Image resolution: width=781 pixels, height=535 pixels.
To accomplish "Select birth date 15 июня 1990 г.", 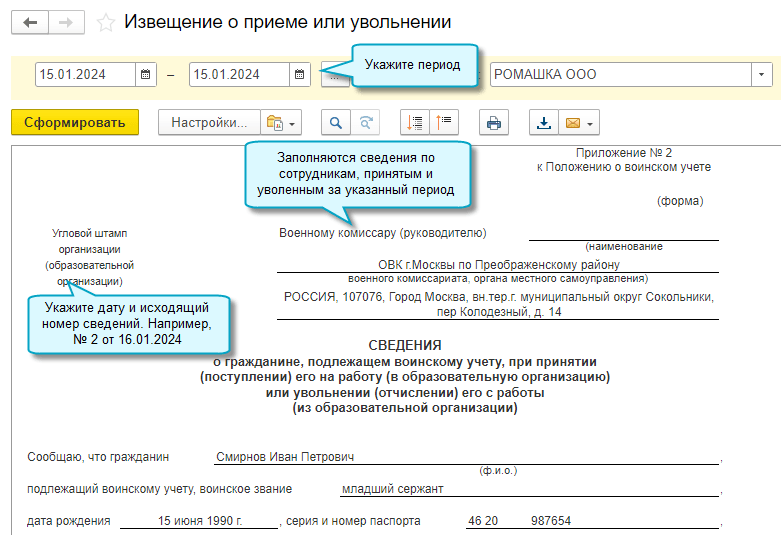I will click(200, 521).
